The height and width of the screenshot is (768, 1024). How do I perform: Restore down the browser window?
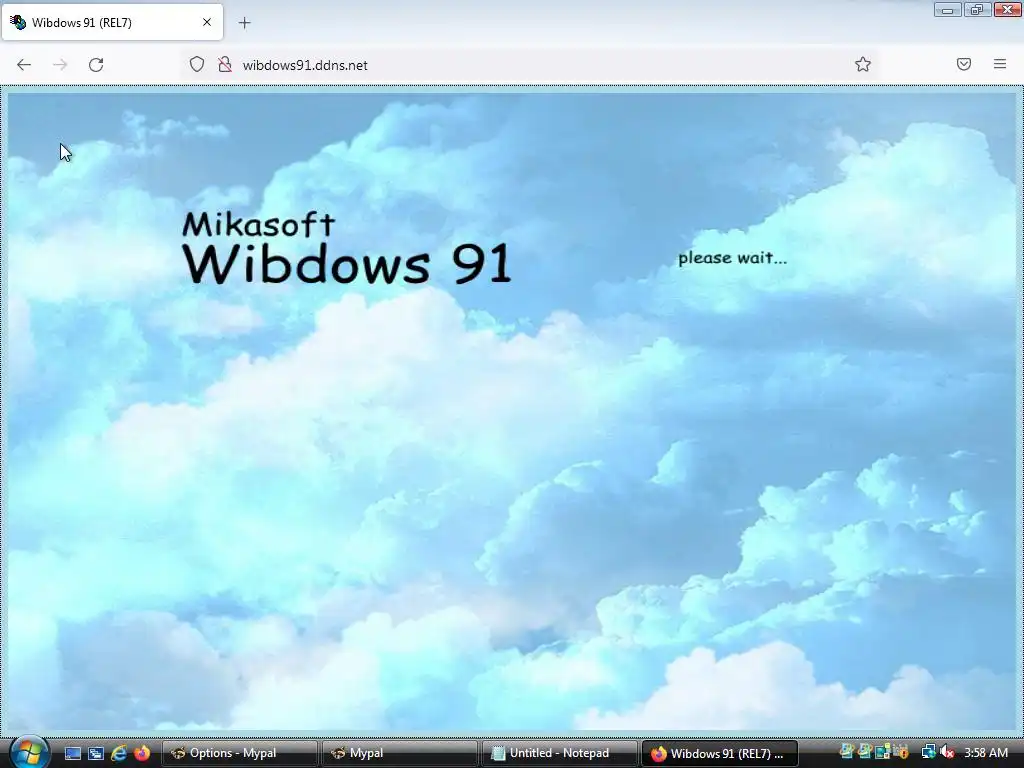point(977,9)
